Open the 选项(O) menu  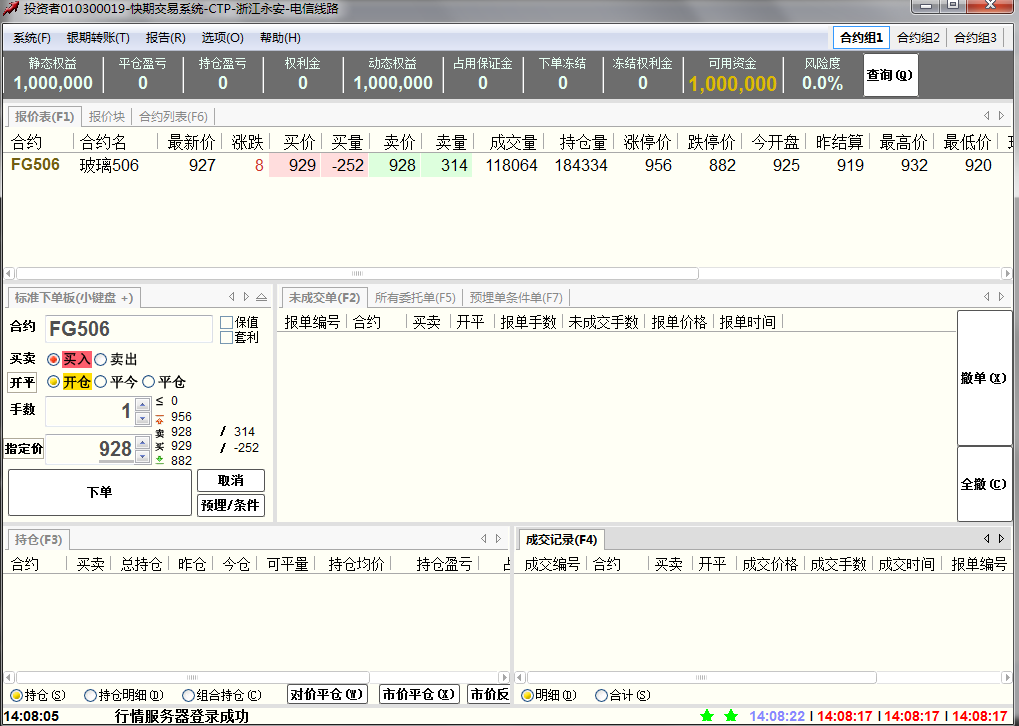coord(222,38)
